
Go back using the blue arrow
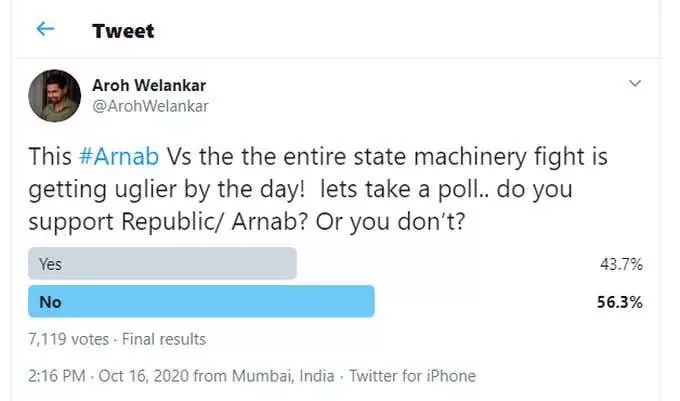click(45, 29)
